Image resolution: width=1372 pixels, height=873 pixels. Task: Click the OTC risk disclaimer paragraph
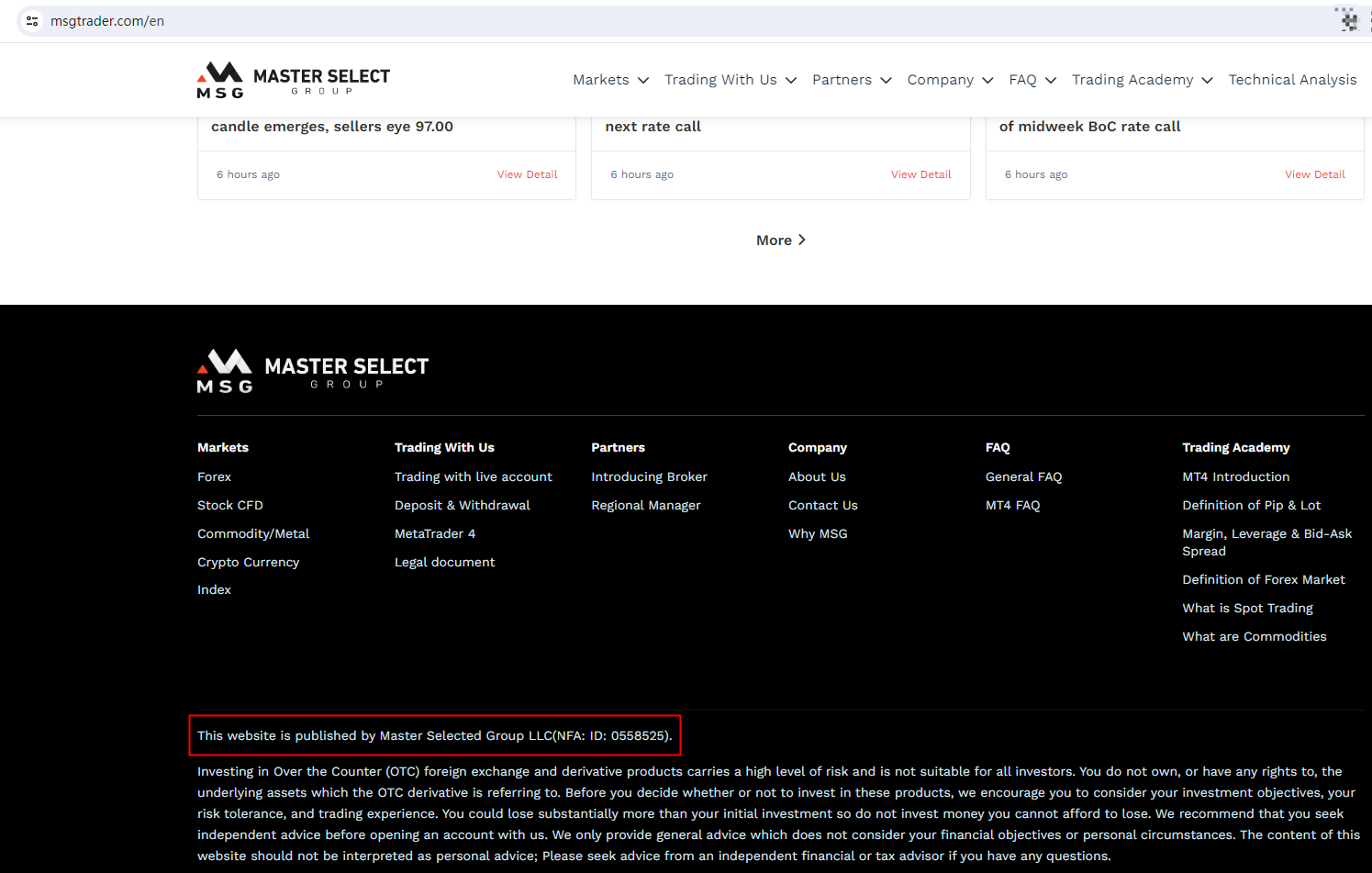(778, 814)
